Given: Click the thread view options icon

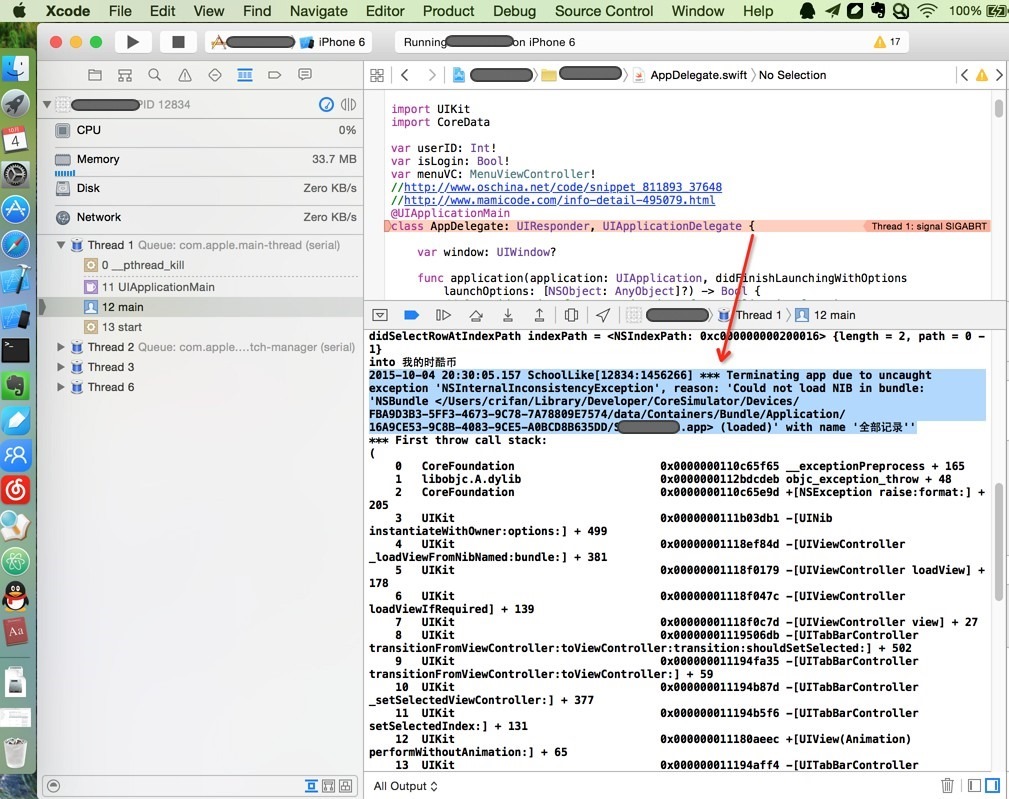Looking at the screenshot, I should coord(348,104).
